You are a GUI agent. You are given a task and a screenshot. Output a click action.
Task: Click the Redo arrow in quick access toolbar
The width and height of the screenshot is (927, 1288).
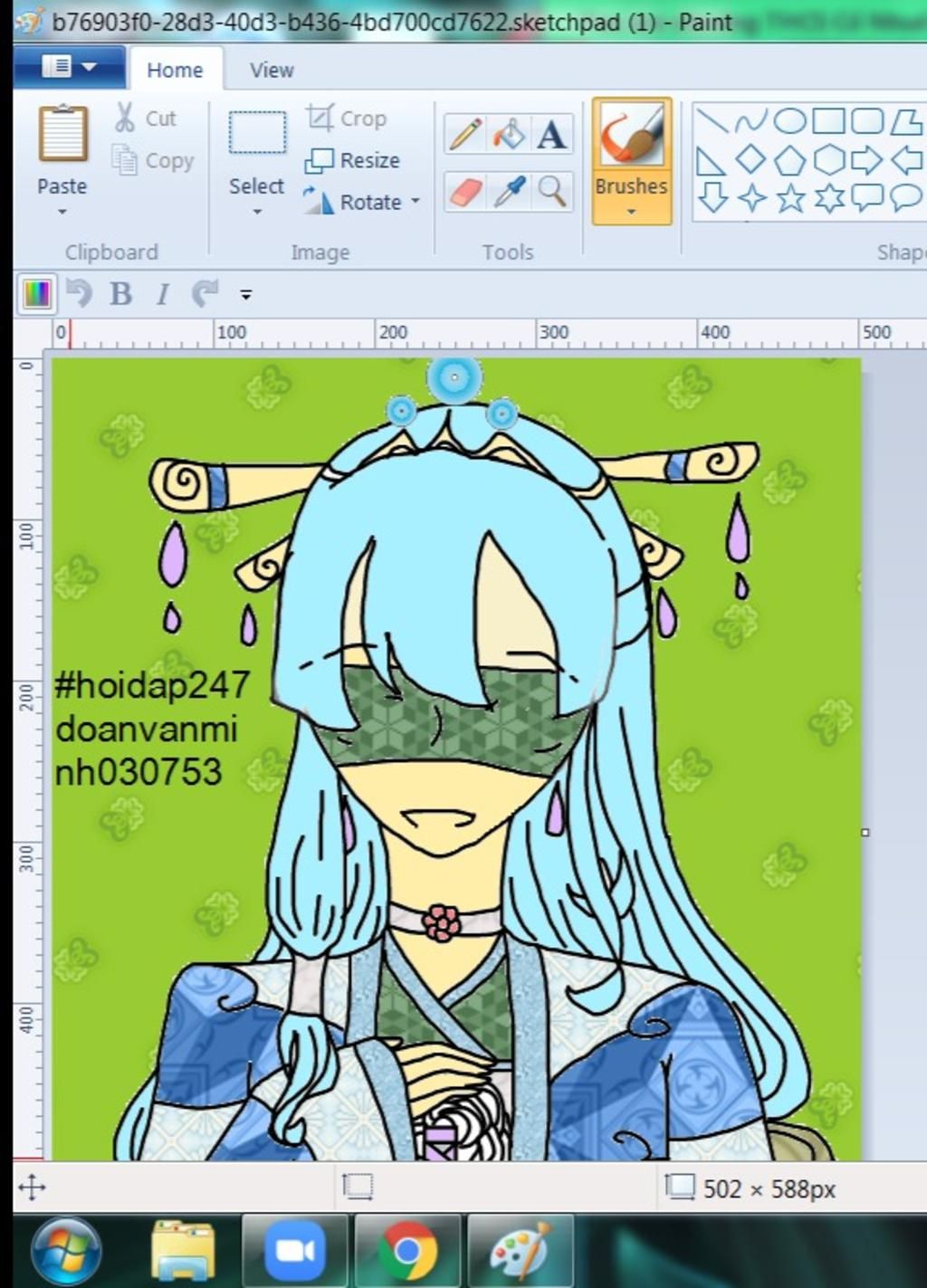pos(205,293)
